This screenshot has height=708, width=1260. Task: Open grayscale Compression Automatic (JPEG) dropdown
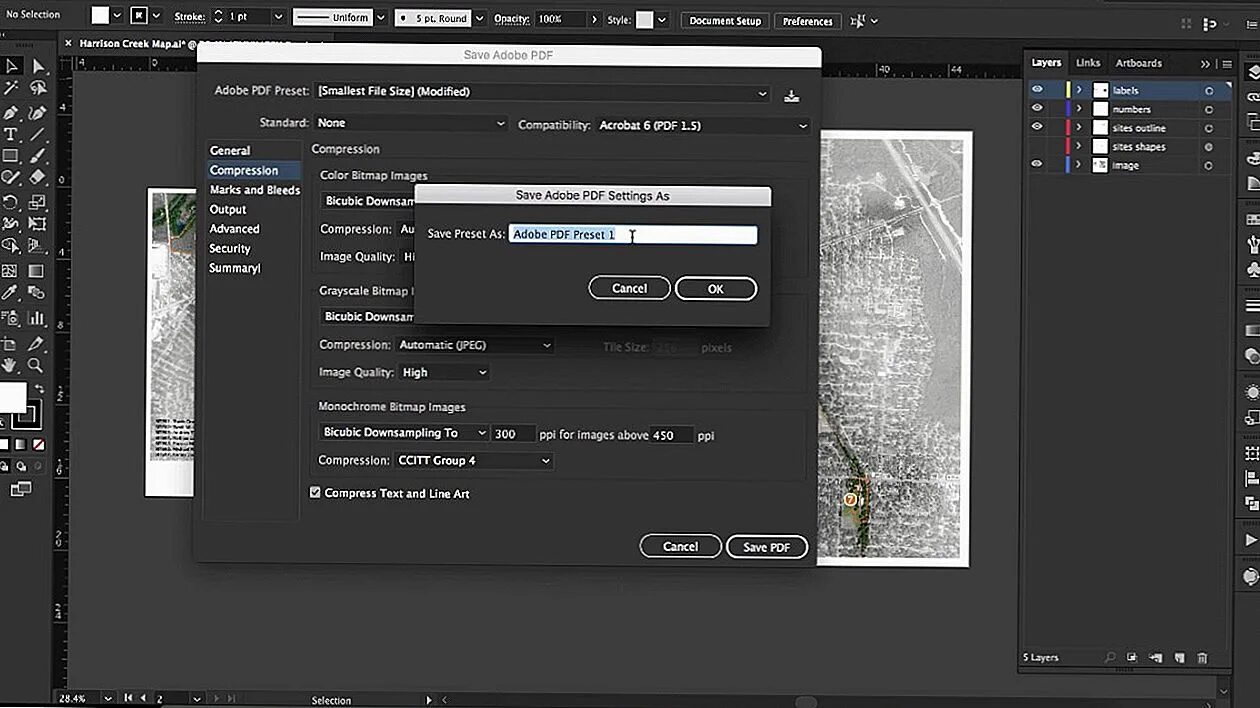click(474, 345)
